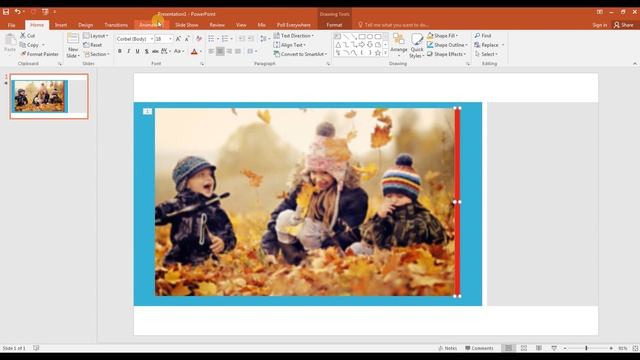Open the Change Case dropdown
This screenshot has height=360, width=640.
(x=179, y=51)
